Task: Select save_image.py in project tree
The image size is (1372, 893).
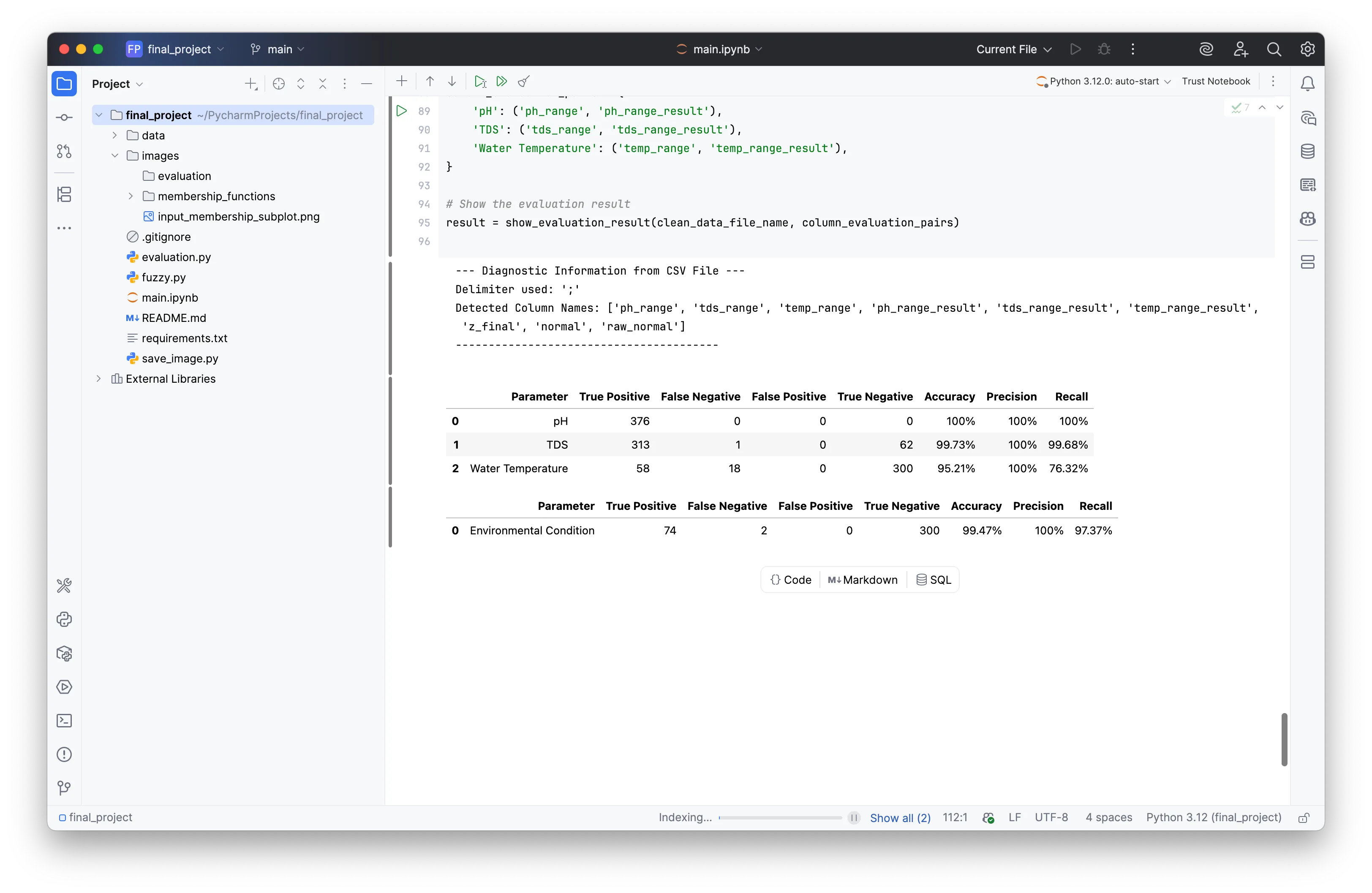Action: coord(179,359)
